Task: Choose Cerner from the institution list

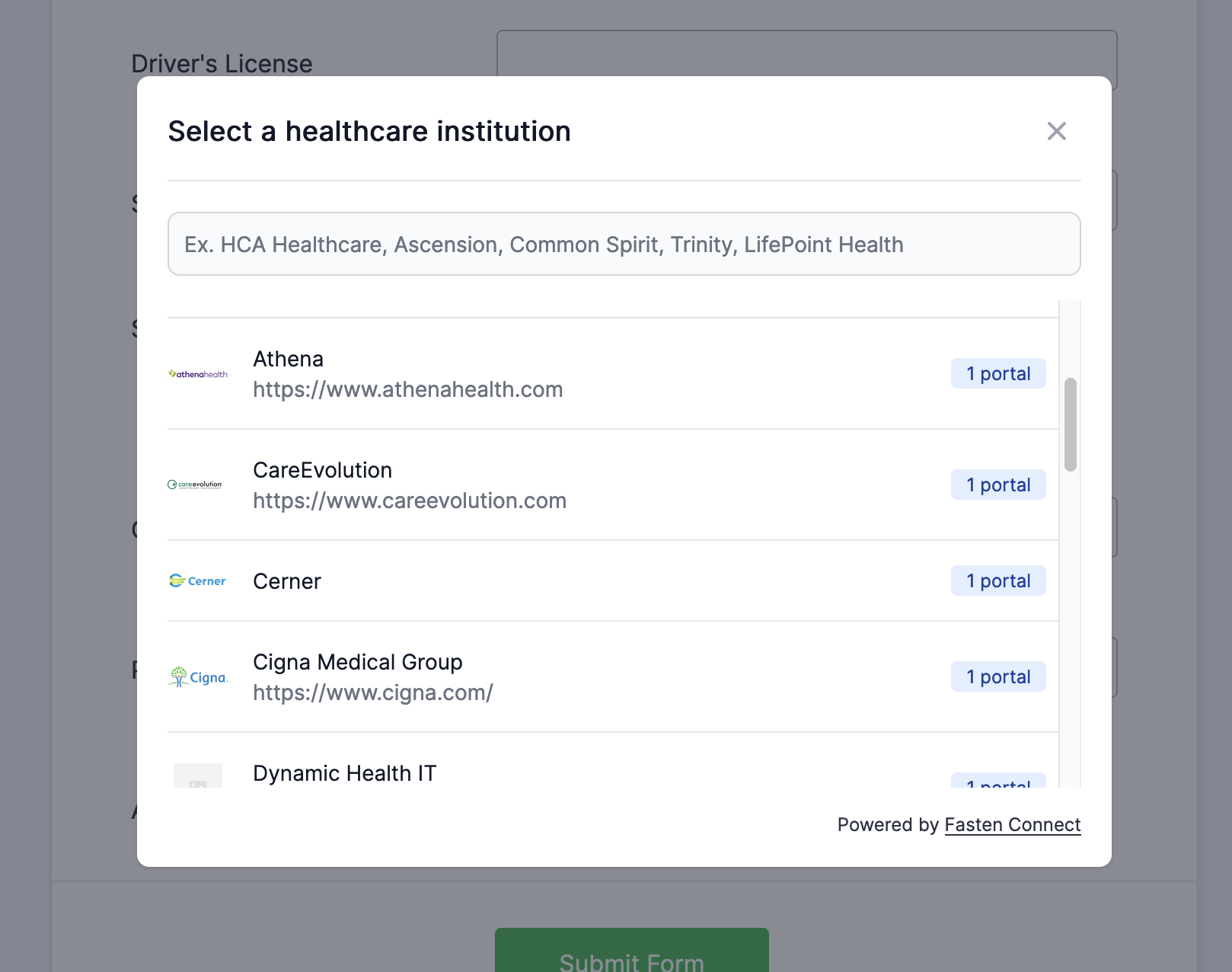Action: tap(613, 580)
